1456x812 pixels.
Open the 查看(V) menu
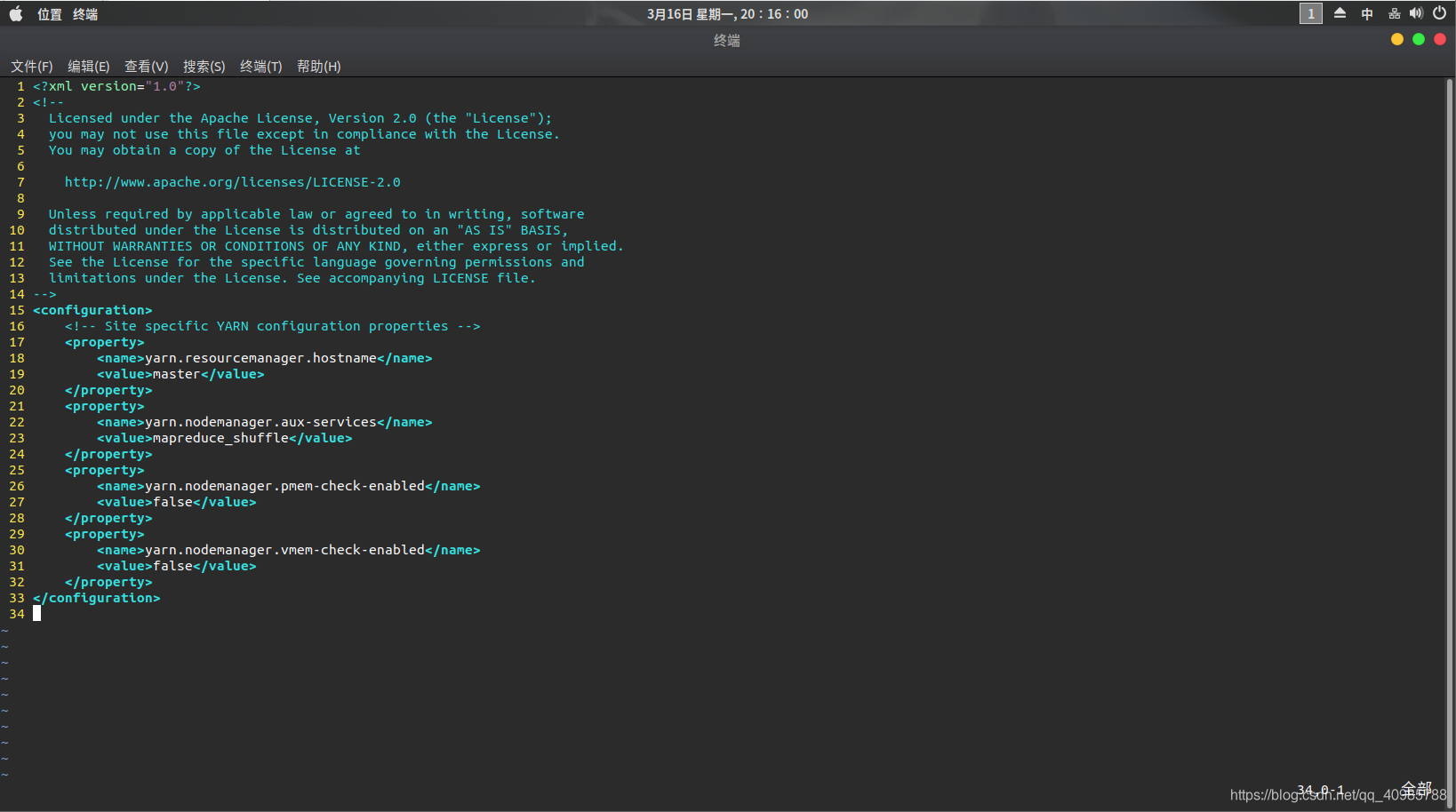click(147, 67)
